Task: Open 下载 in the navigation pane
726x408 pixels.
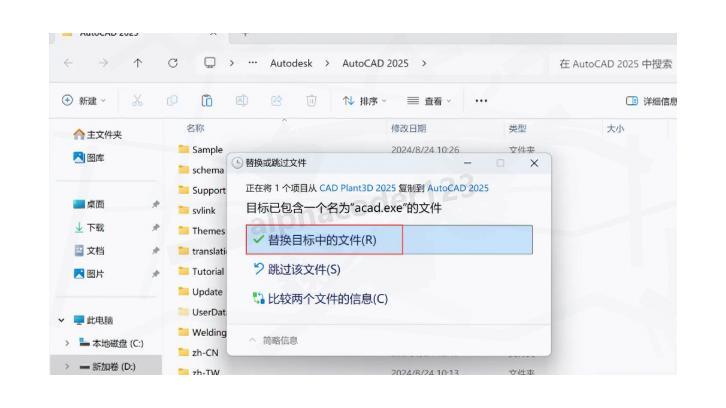Action: 89,227
